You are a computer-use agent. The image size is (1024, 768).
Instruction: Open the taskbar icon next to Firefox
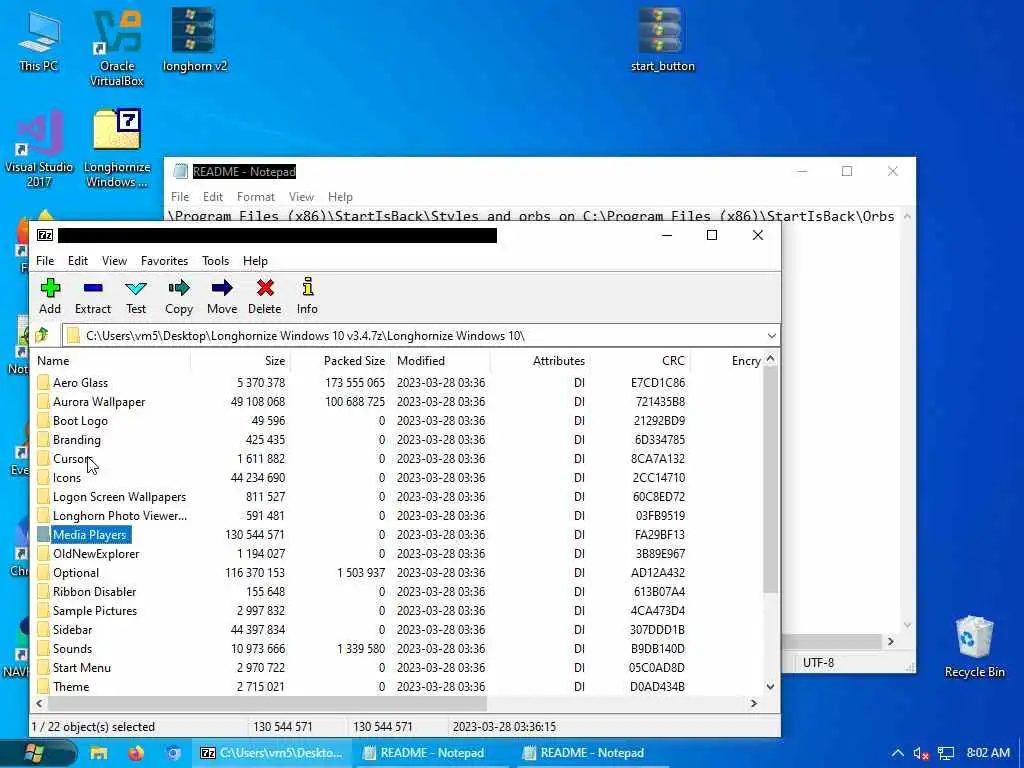tap(173, 754)
